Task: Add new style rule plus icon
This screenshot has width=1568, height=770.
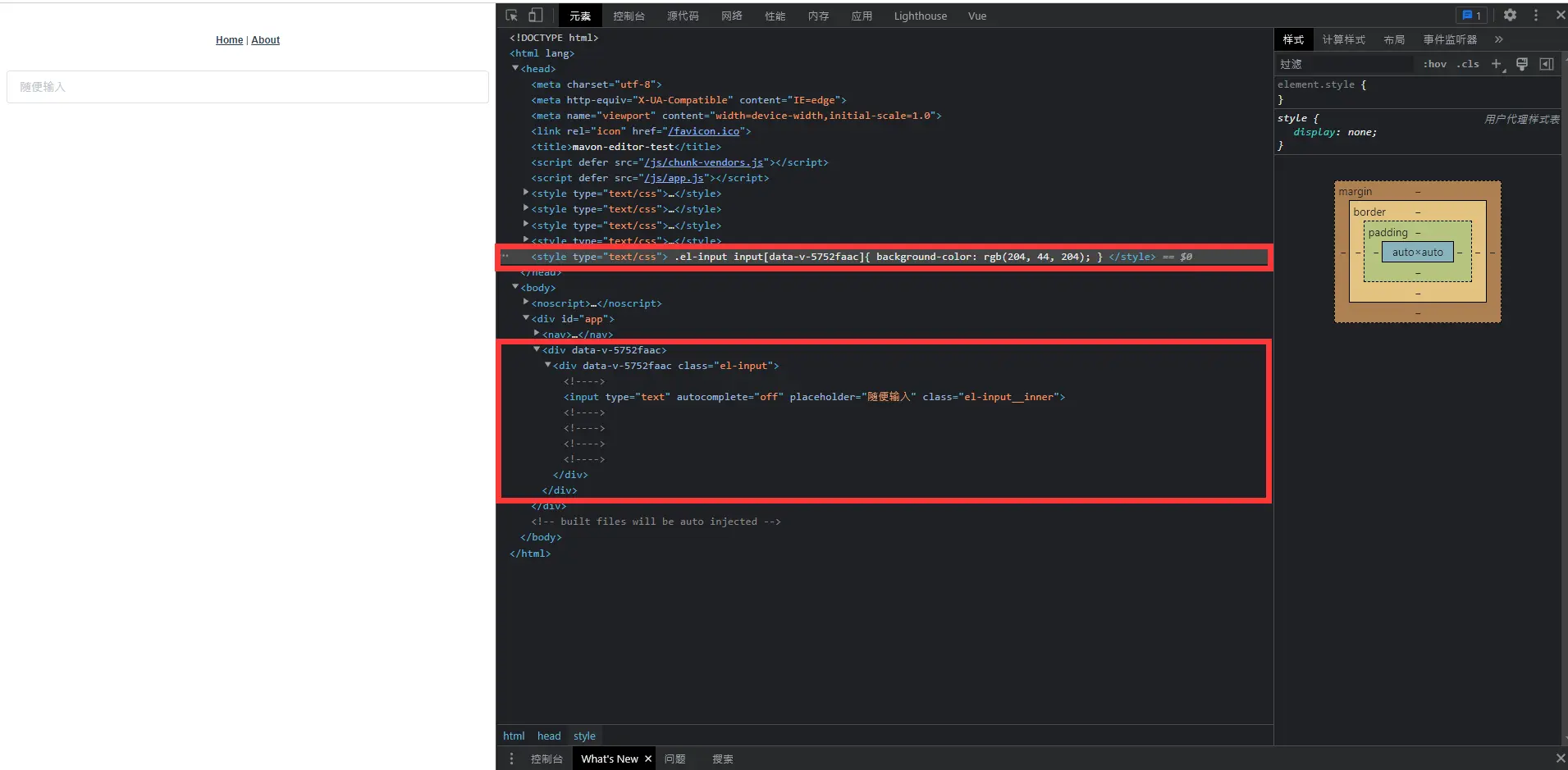Action: [x=1497, y=64]
